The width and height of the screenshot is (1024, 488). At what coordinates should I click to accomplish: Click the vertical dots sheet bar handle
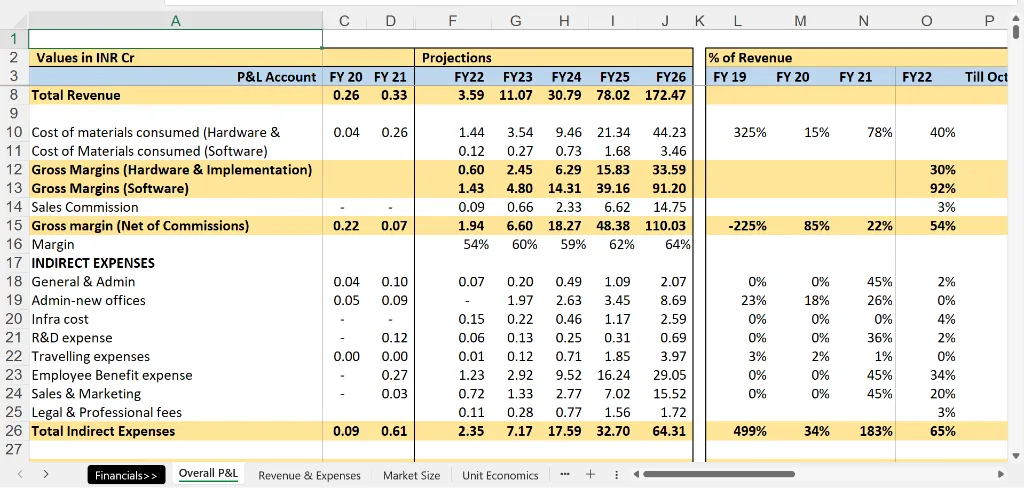(615, 475)
